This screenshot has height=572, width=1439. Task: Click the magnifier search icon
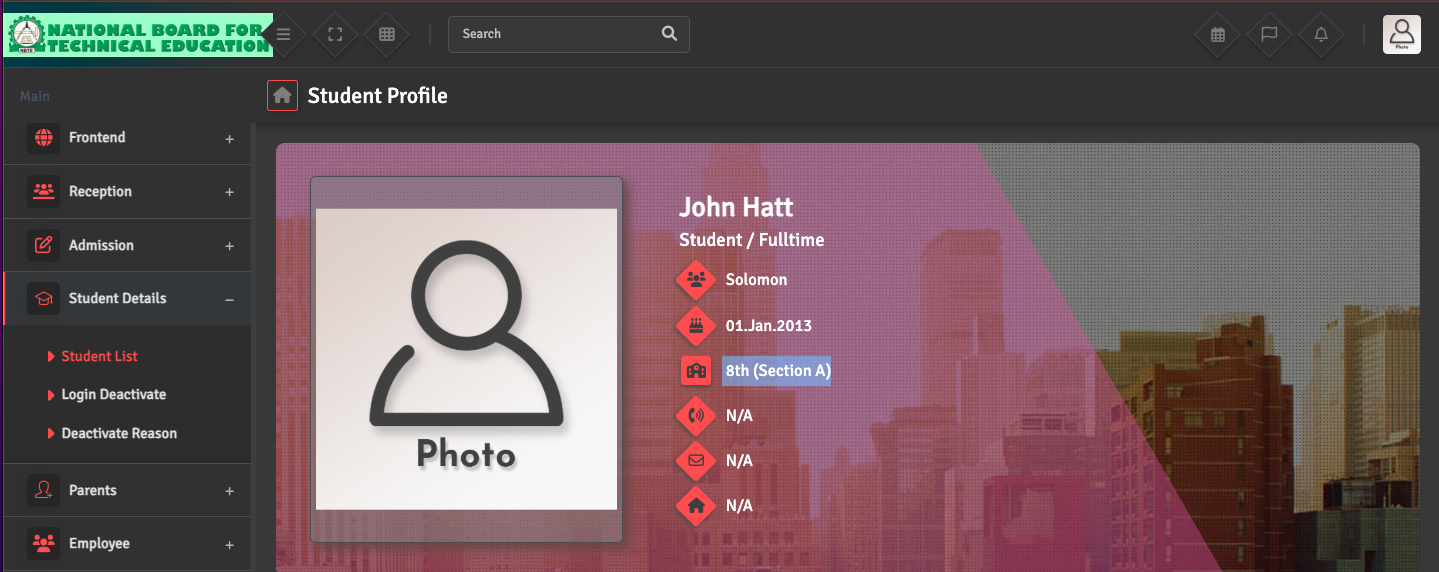pyautogui.click(x=669, y=34)
